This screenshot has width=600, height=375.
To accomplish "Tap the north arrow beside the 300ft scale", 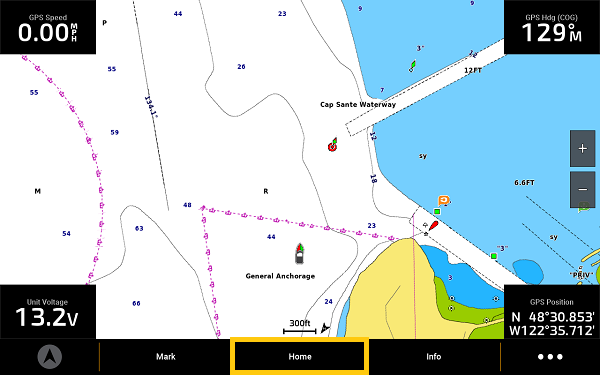I will coord(325,328).
